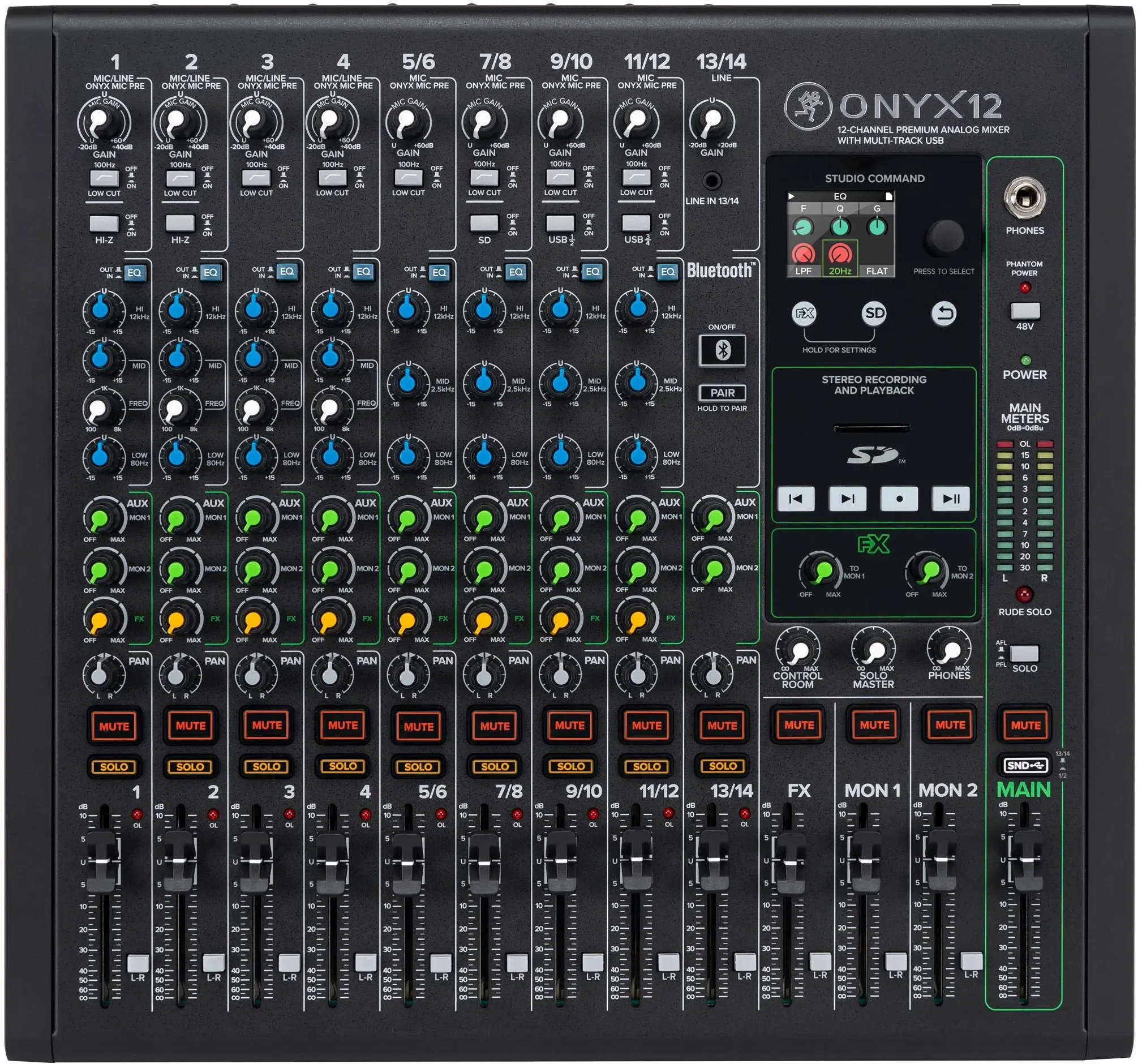Solo channel 7/8
This screenshot has width=1142, height=1064.
click(495, 766)
